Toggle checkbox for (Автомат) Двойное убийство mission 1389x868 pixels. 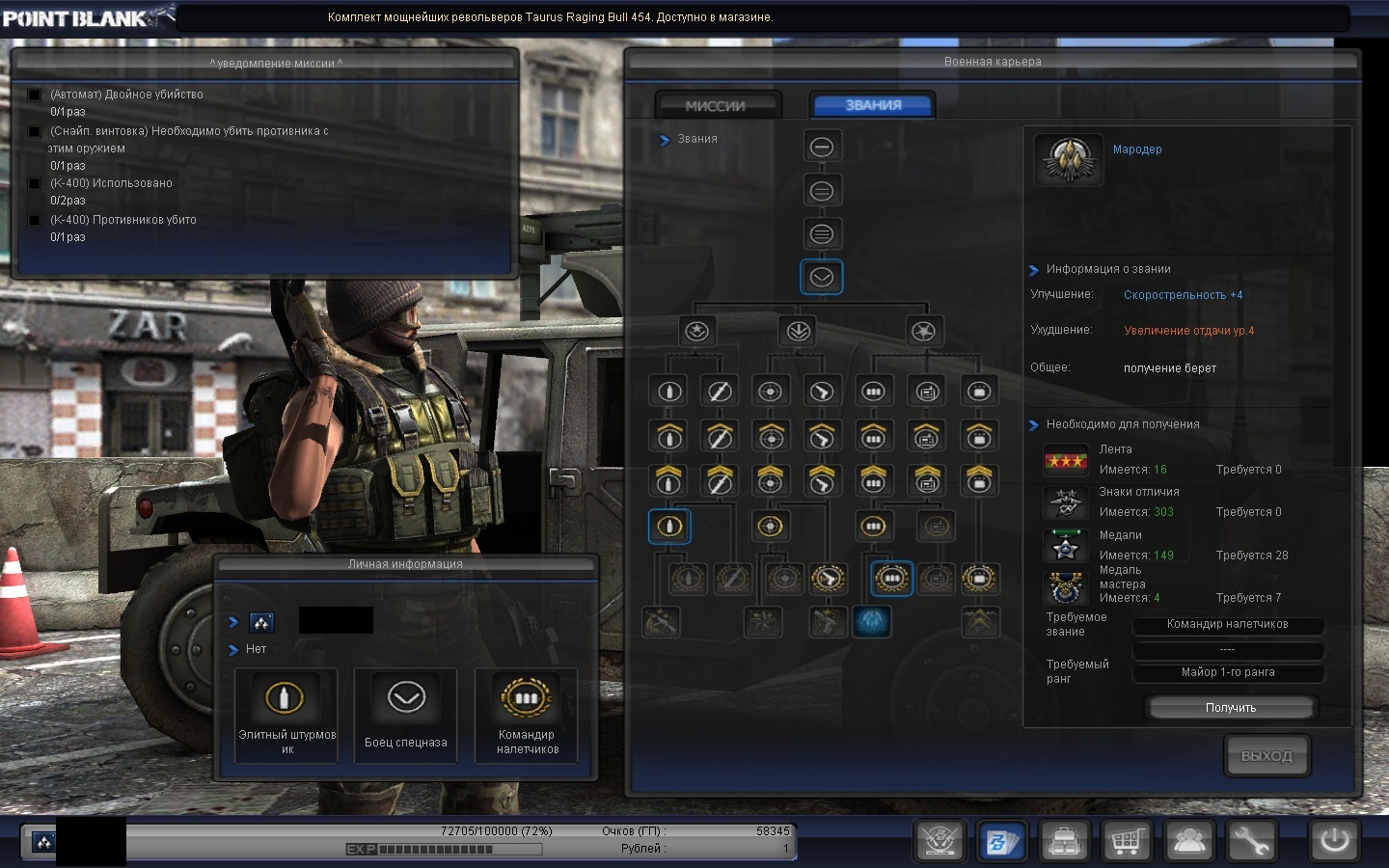(x=35, y=95)
